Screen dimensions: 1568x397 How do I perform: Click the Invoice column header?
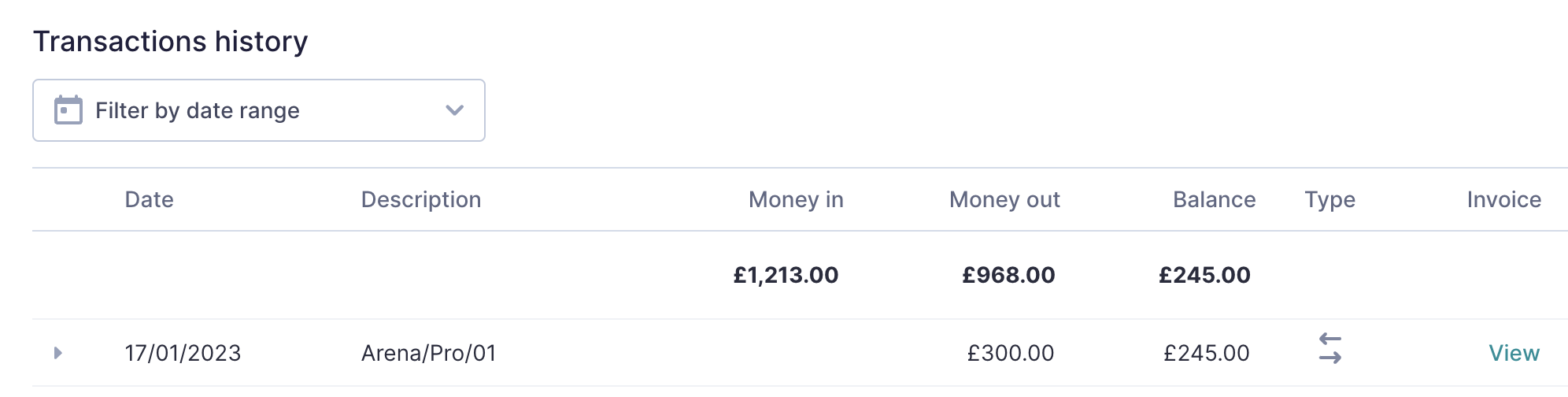[x=1503, y=200]
